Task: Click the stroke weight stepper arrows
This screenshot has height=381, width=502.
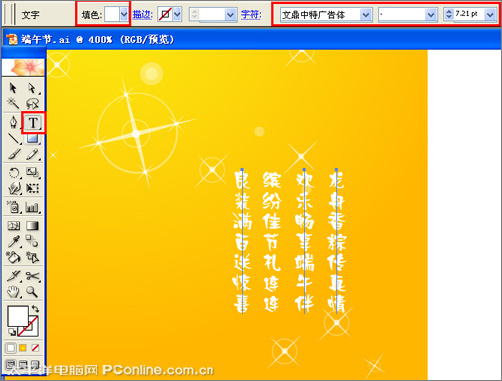Action: tap(194, 14)
